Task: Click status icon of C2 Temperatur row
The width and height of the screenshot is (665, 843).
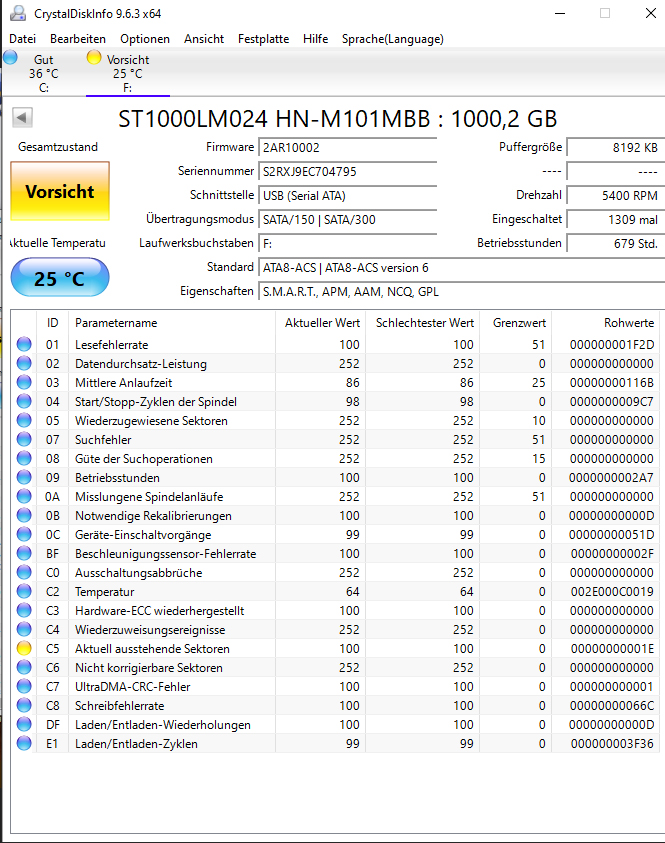Action: [24, 591]
